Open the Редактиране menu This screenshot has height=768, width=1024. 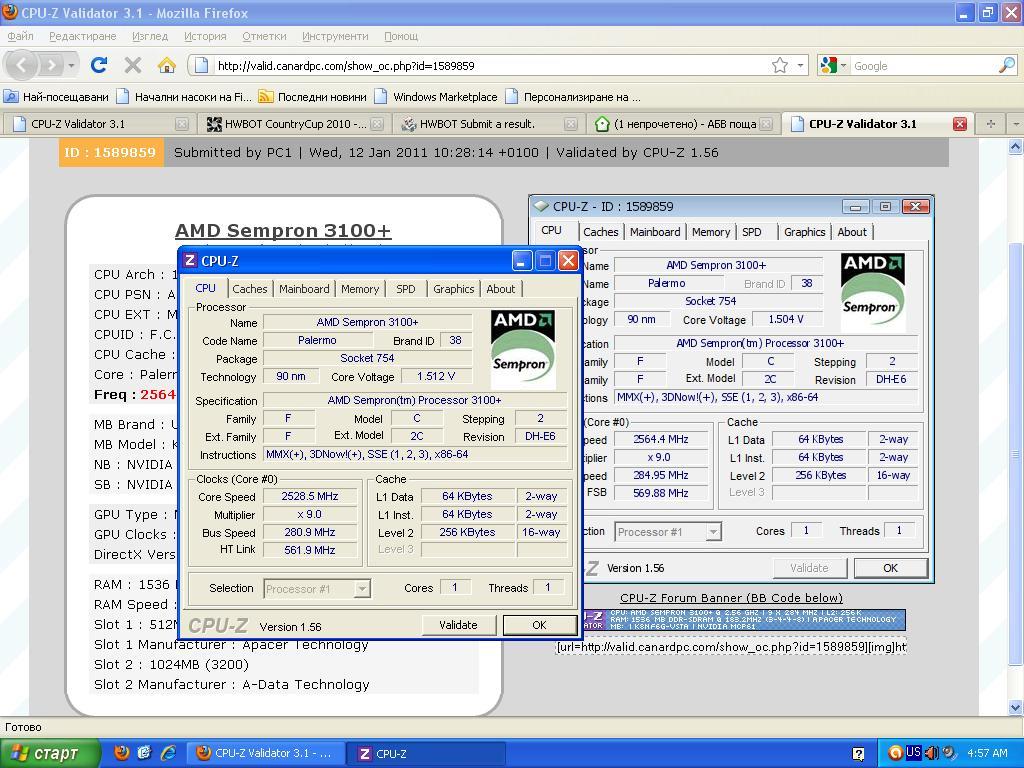[x=82, y=36]
